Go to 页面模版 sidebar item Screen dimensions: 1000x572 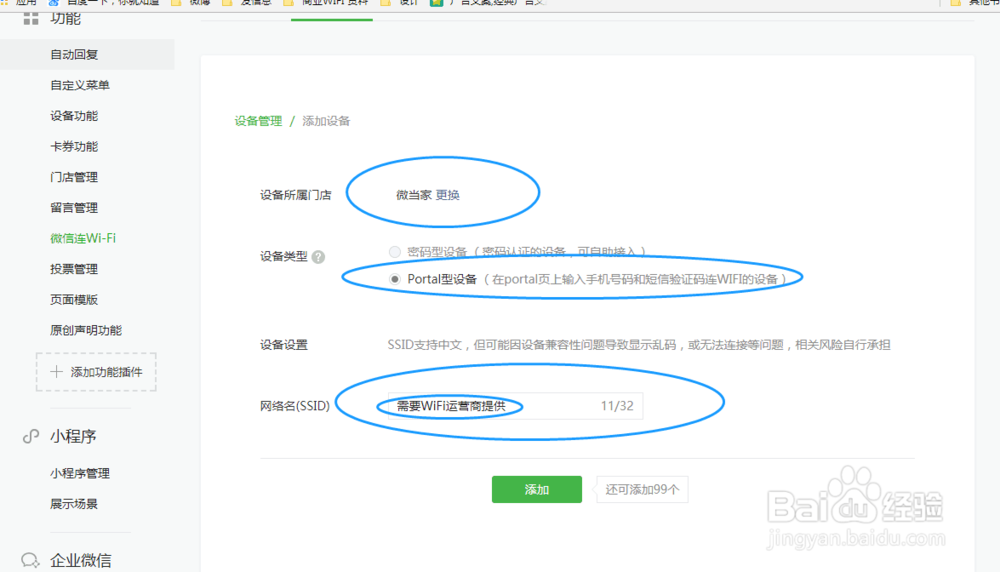[x=74, y=300]
